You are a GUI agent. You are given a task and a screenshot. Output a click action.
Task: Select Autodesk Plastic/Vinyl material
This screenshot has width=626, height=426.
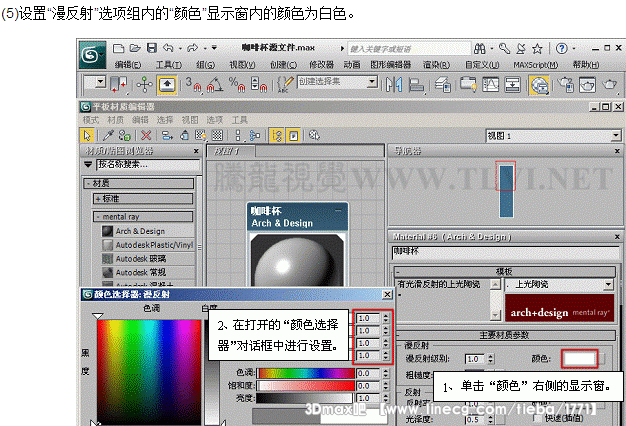tap(148, 245)
